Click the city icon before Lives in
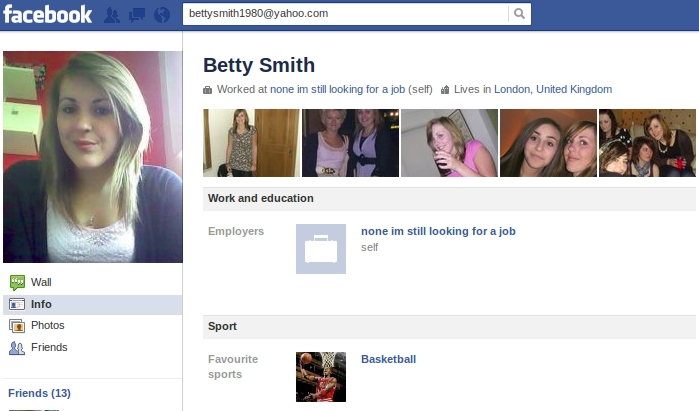This screenshot has height=411, width=699. [444, 90]
